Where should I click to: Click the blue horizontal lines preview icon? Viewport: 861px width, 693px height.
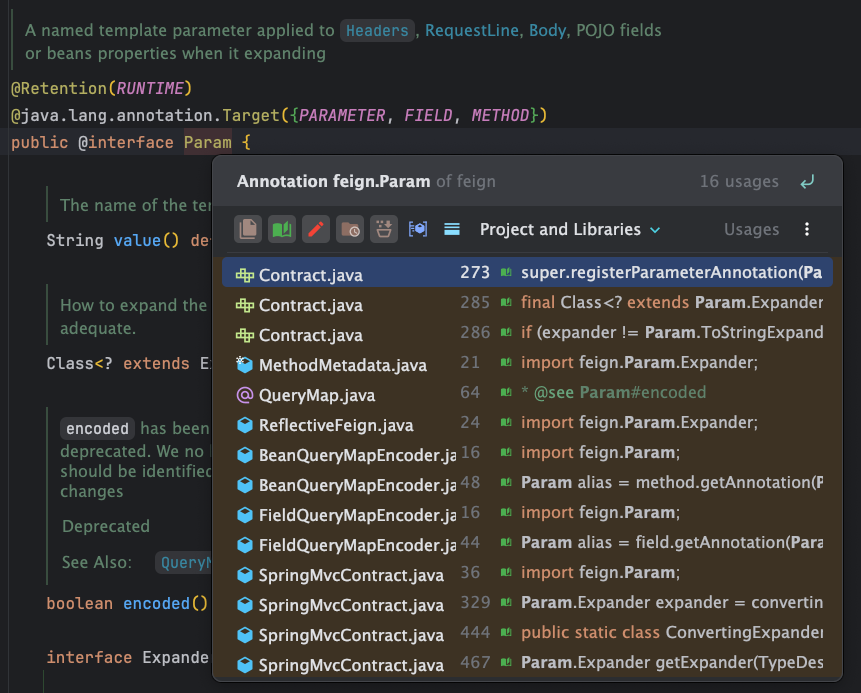tap(452, 229)
